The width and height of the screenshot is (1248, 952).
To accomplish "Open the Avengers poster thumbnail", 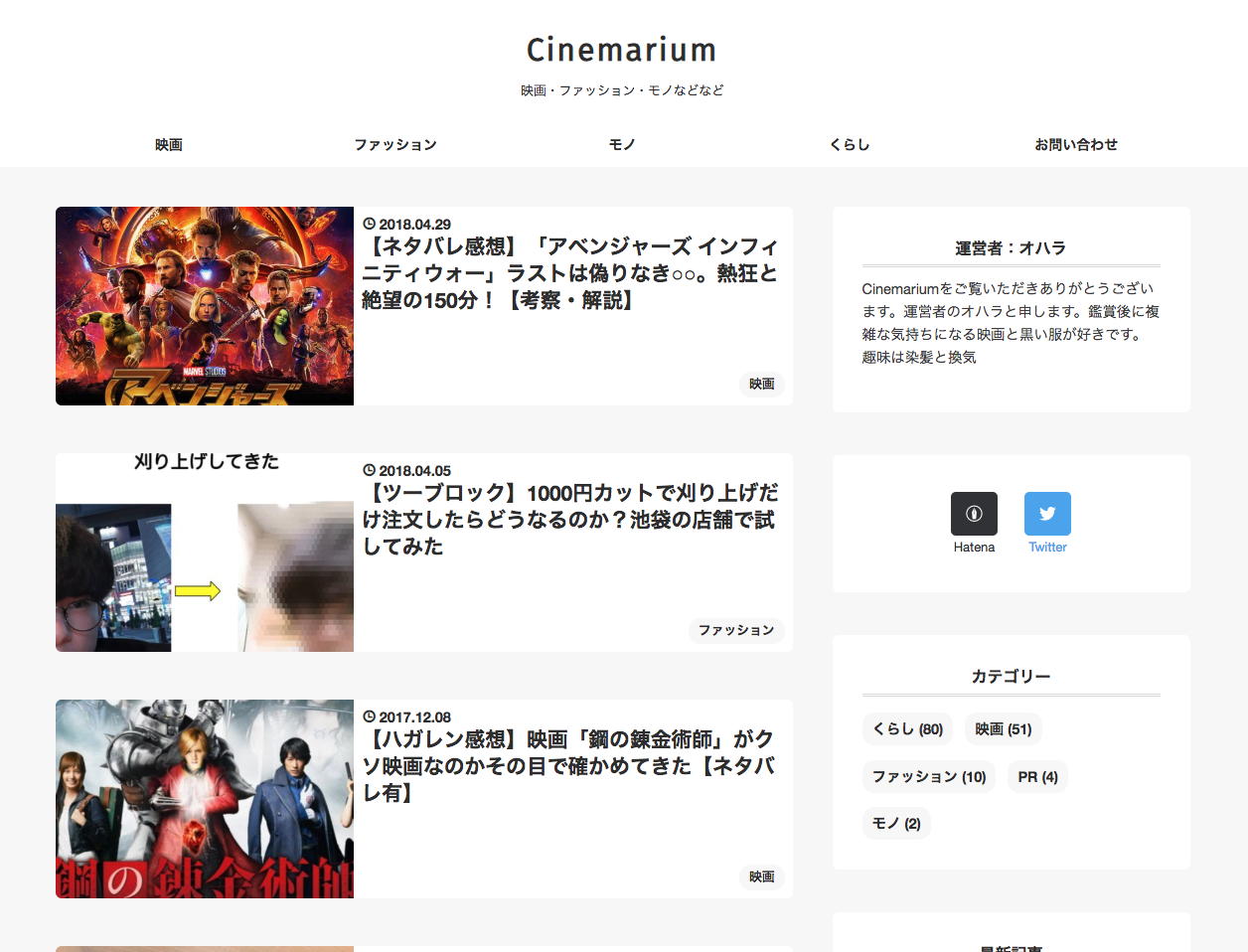I will (205, 306).
